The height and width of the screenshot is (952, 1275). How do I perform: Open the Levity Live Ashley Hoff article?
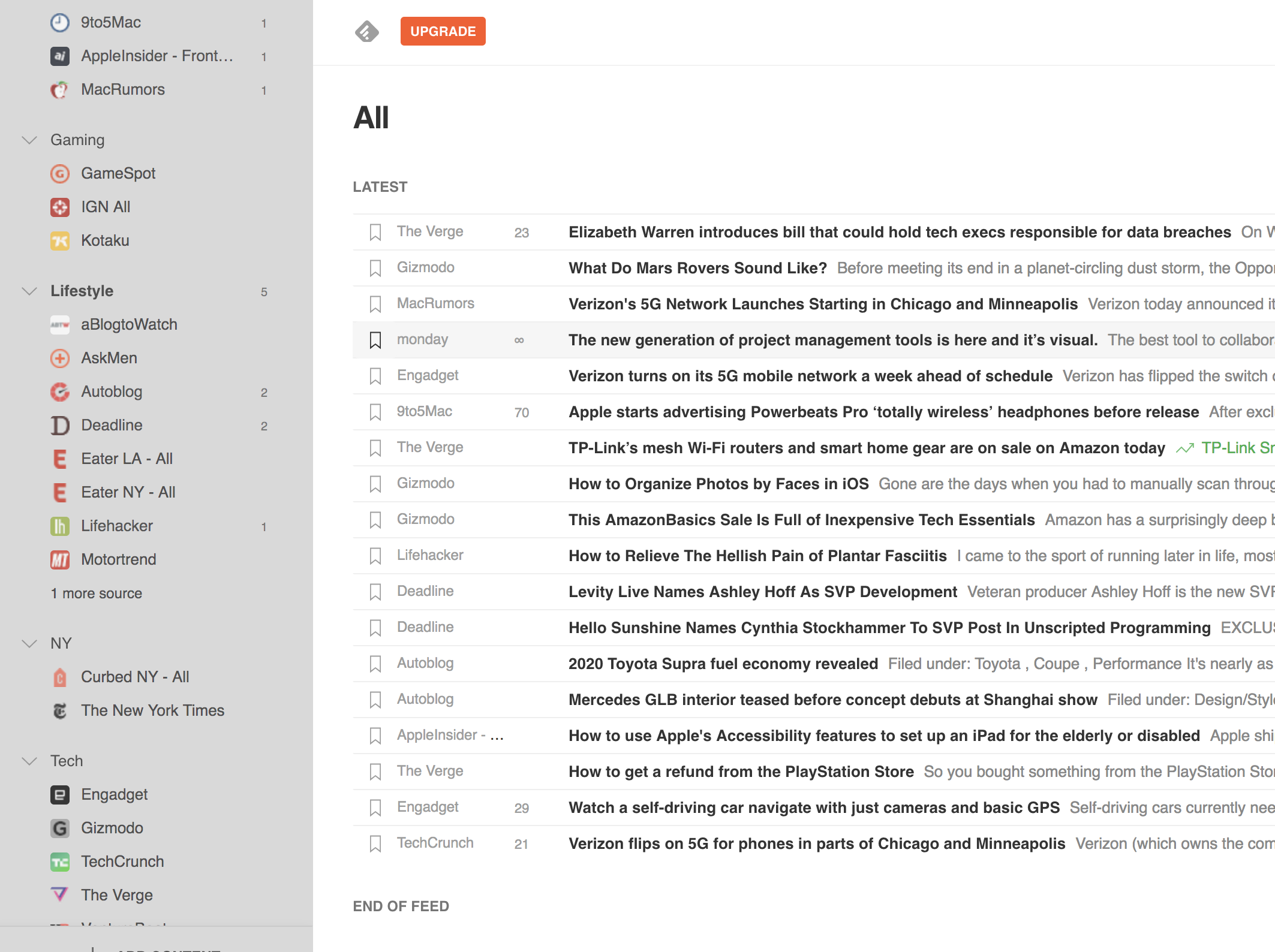(763, 592)
